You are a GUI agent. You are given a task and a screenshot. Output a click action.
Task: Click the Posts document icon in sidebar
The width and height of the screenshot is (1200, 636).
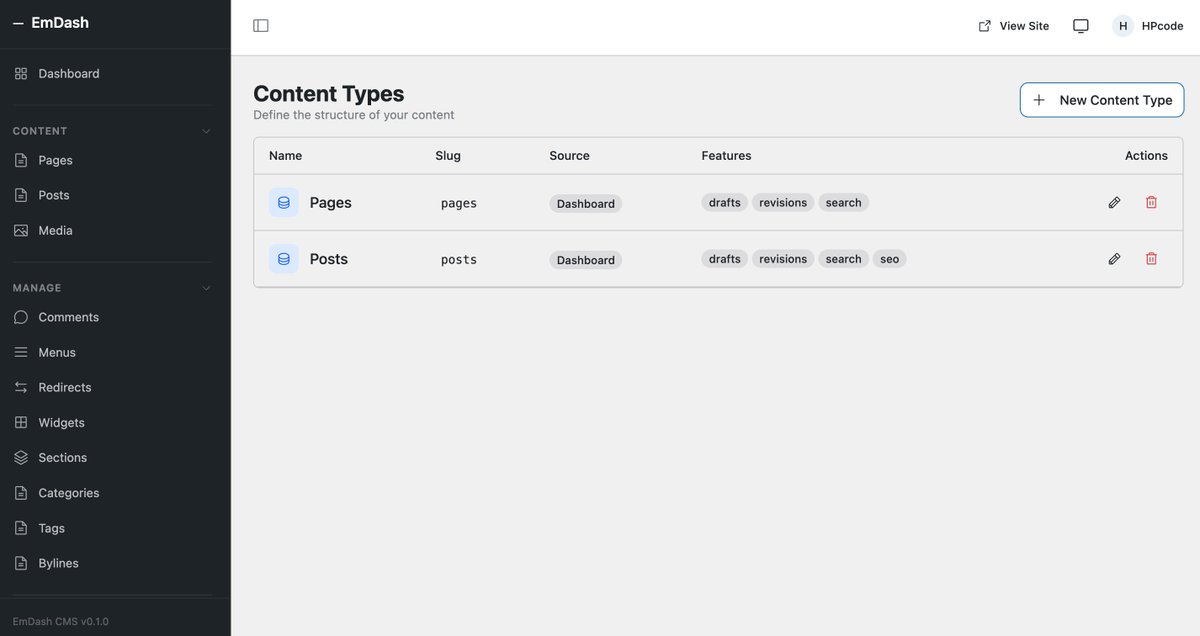pyautogui.click(x=21, y=195)
